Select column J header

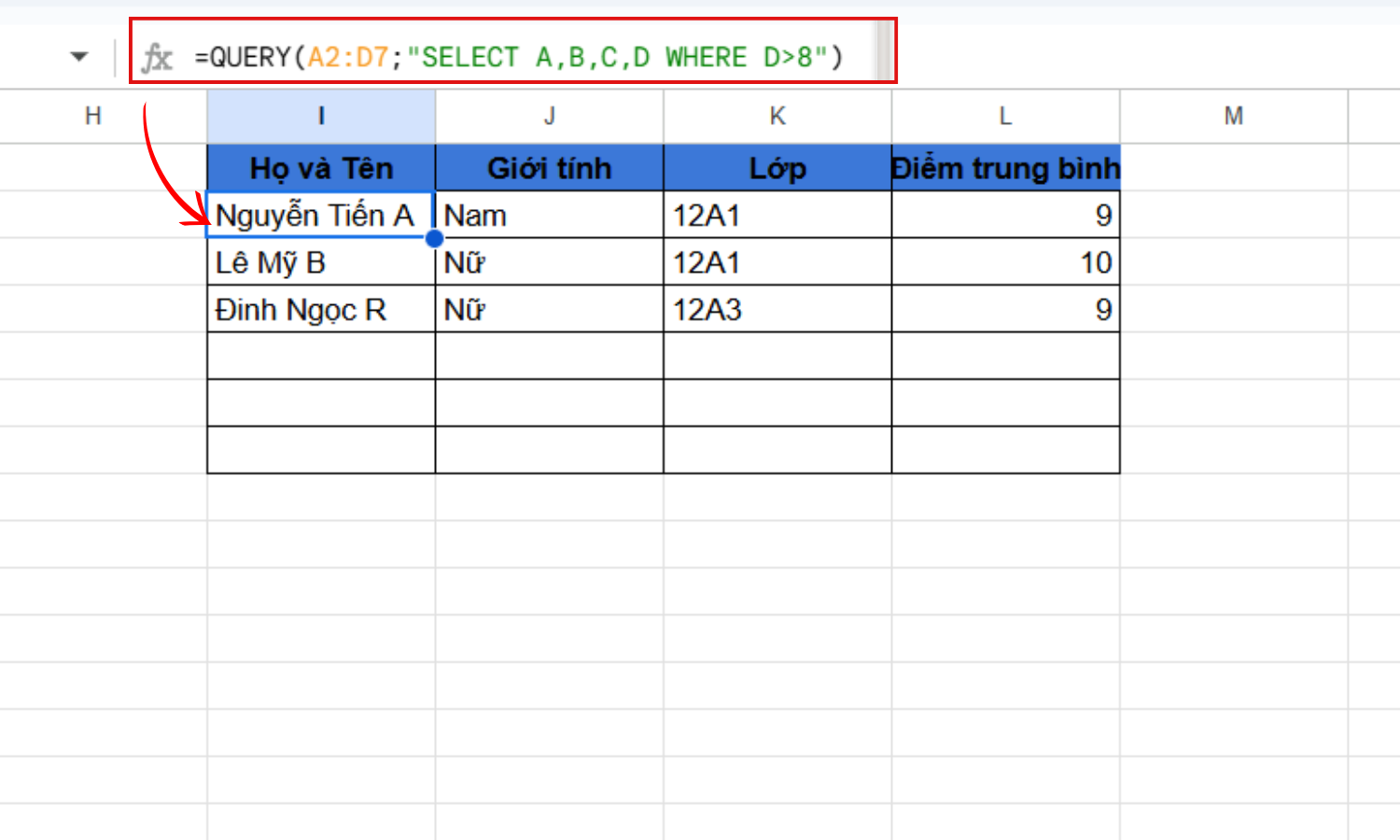tap(550, 117)
